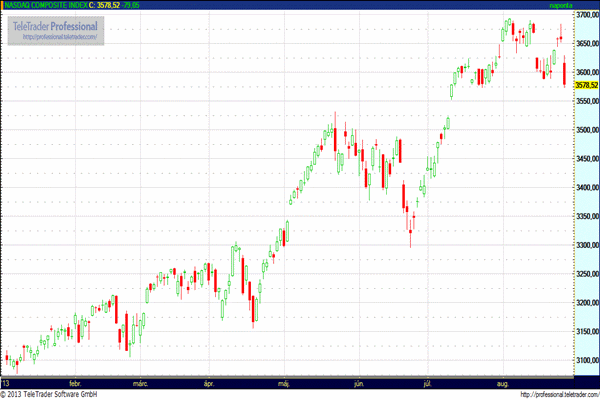
Task: Click the last red candle at right edge
Action: pos(565,72)
